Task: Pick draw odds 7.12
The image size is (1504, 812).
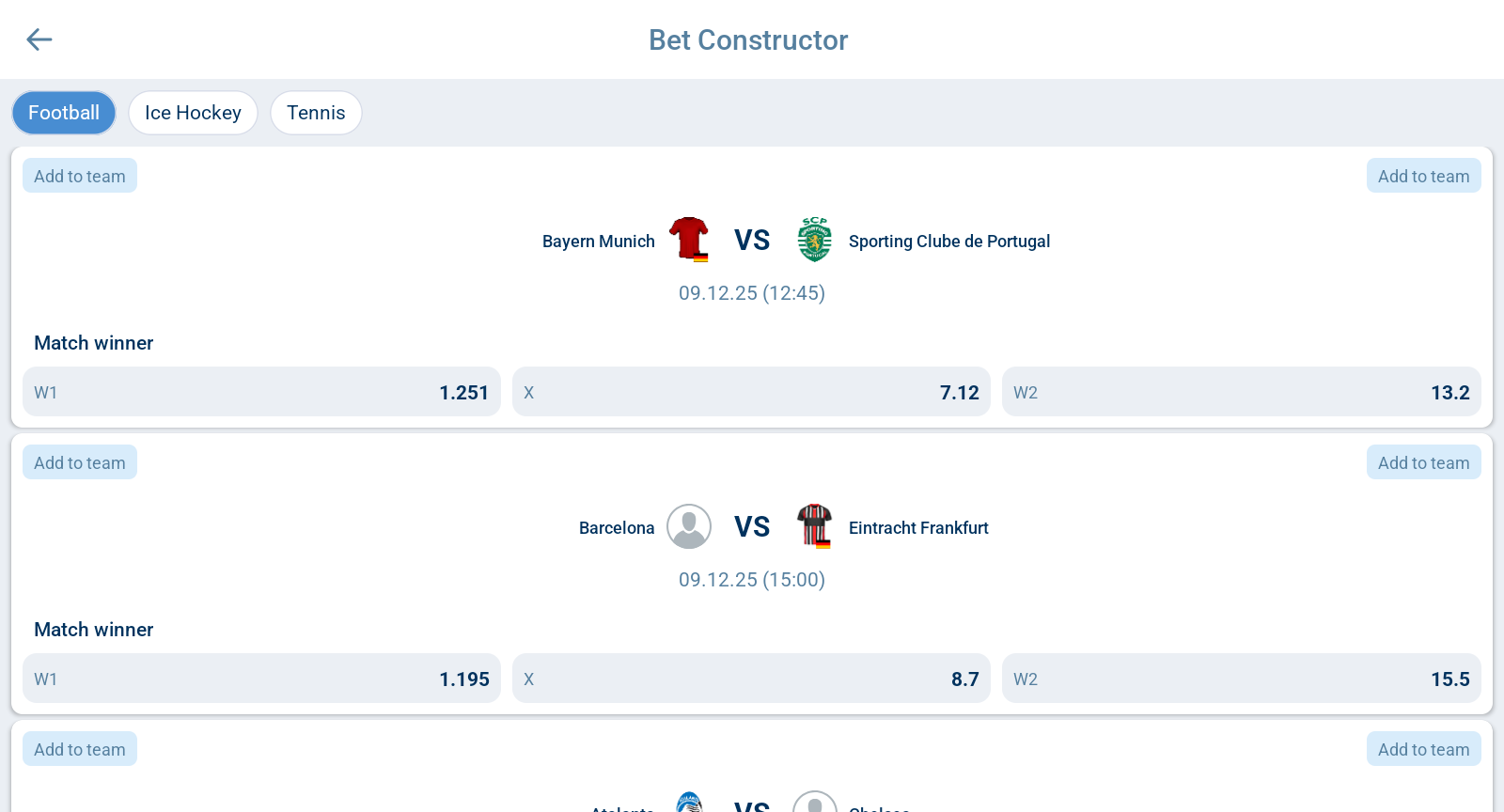Action: [751, 392]
